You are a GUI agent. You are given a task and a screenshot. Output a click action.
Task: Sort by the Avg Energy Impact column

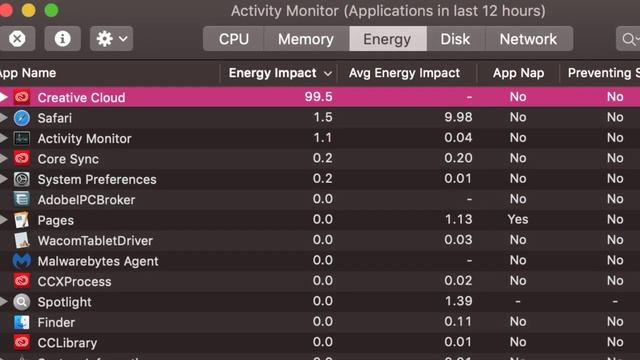point(406,73)
